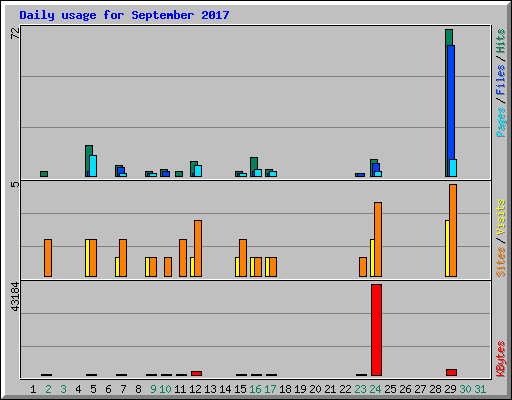Click the yellow Visits bar for day 29
This screenshot has height=400, width=512.
point(447,248)
